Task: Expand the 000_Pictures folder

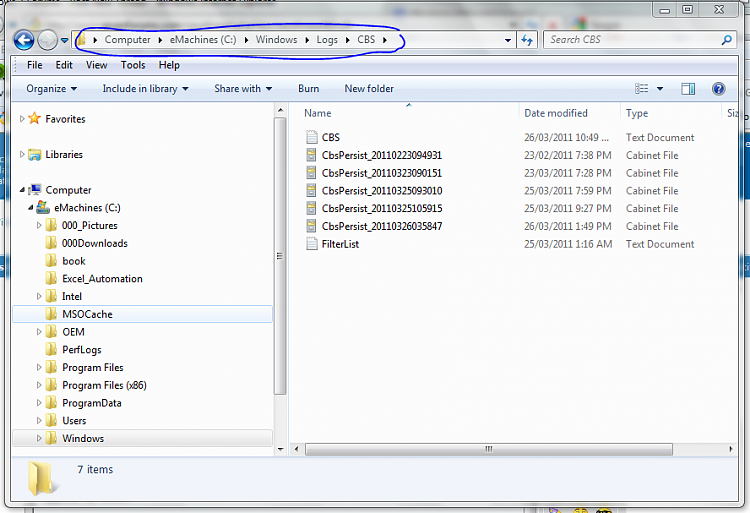Action: pyautogui.click(x=39, y=225)
